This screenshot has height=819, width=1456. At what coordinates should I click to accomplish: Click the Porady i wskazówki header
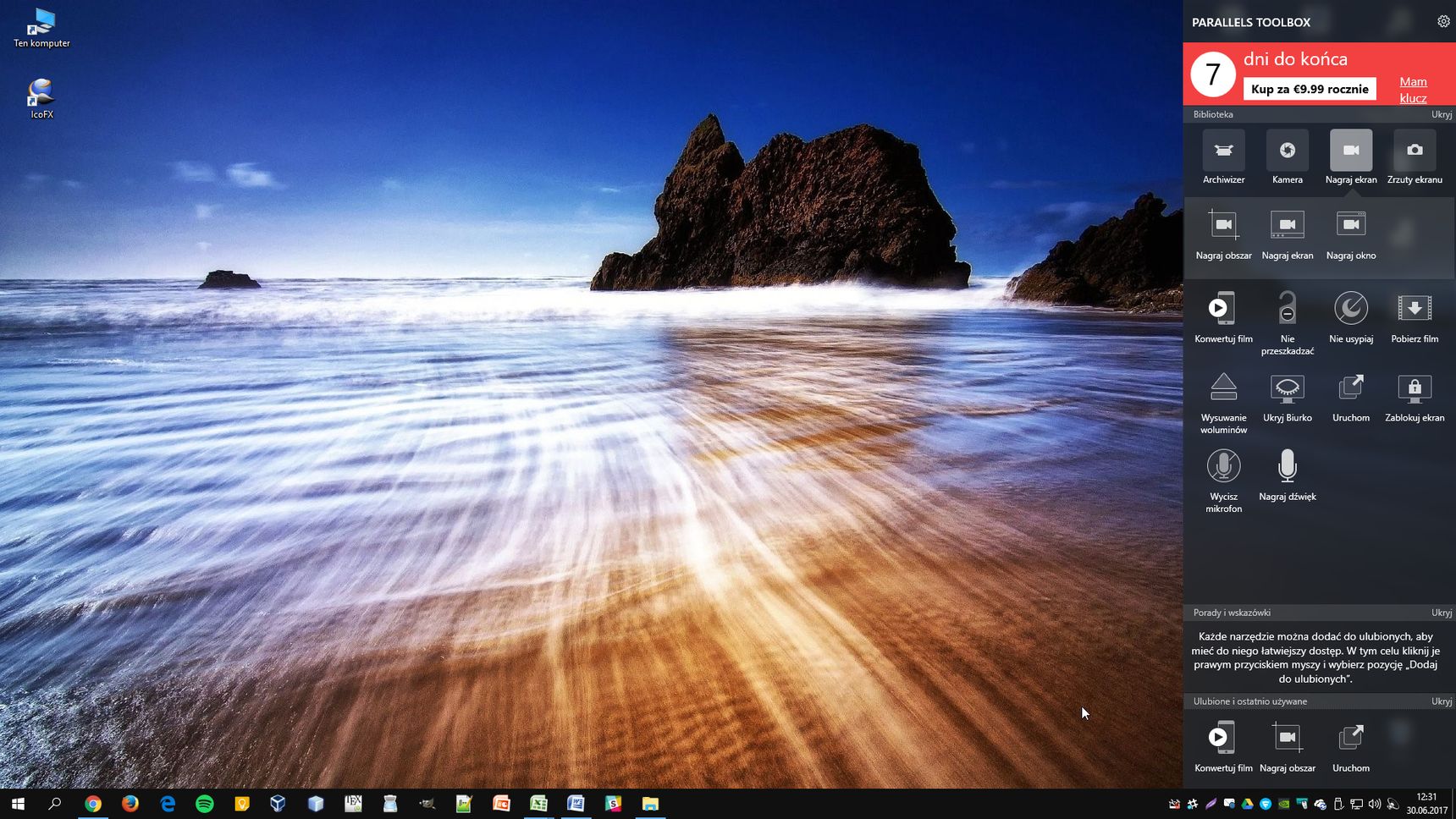tap(1232, 613)
